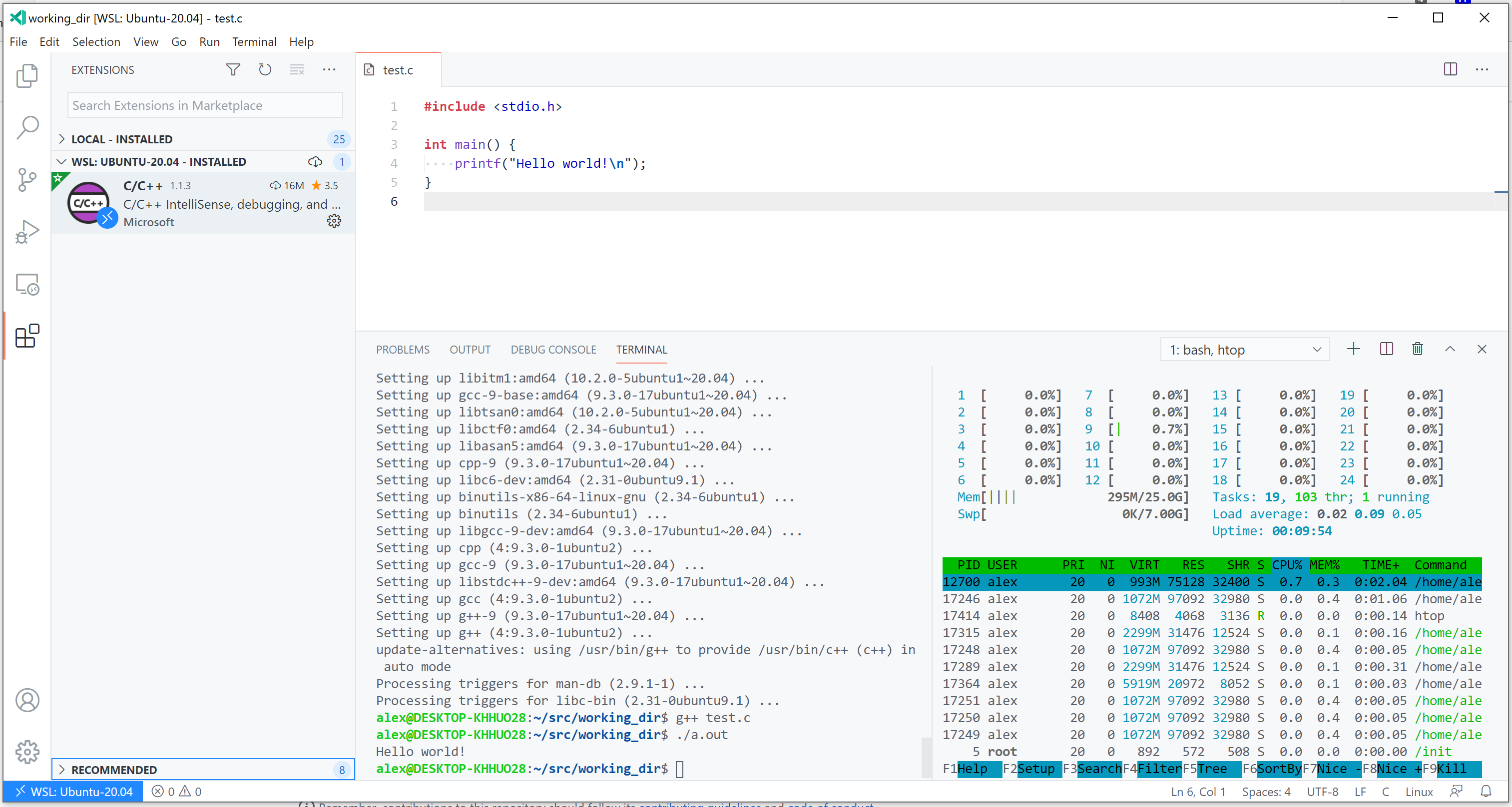Open the Source Control view
Screen dimensions: 1512x807
point(27,180)
